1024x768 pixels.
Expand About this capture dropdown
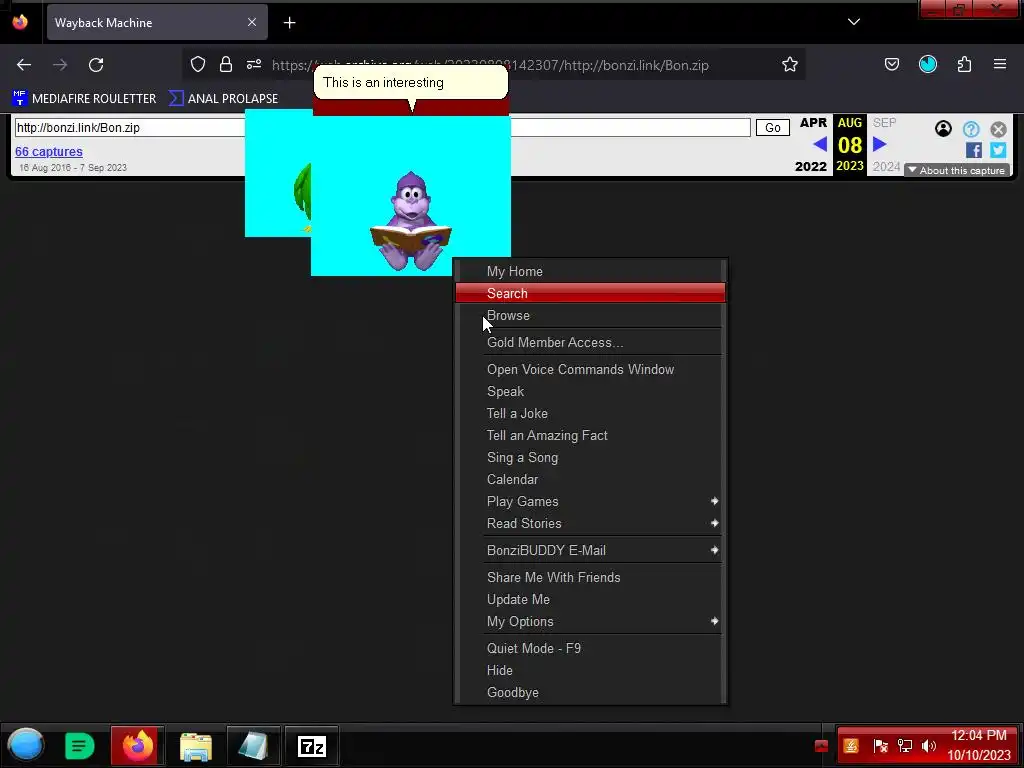point(957,170)
